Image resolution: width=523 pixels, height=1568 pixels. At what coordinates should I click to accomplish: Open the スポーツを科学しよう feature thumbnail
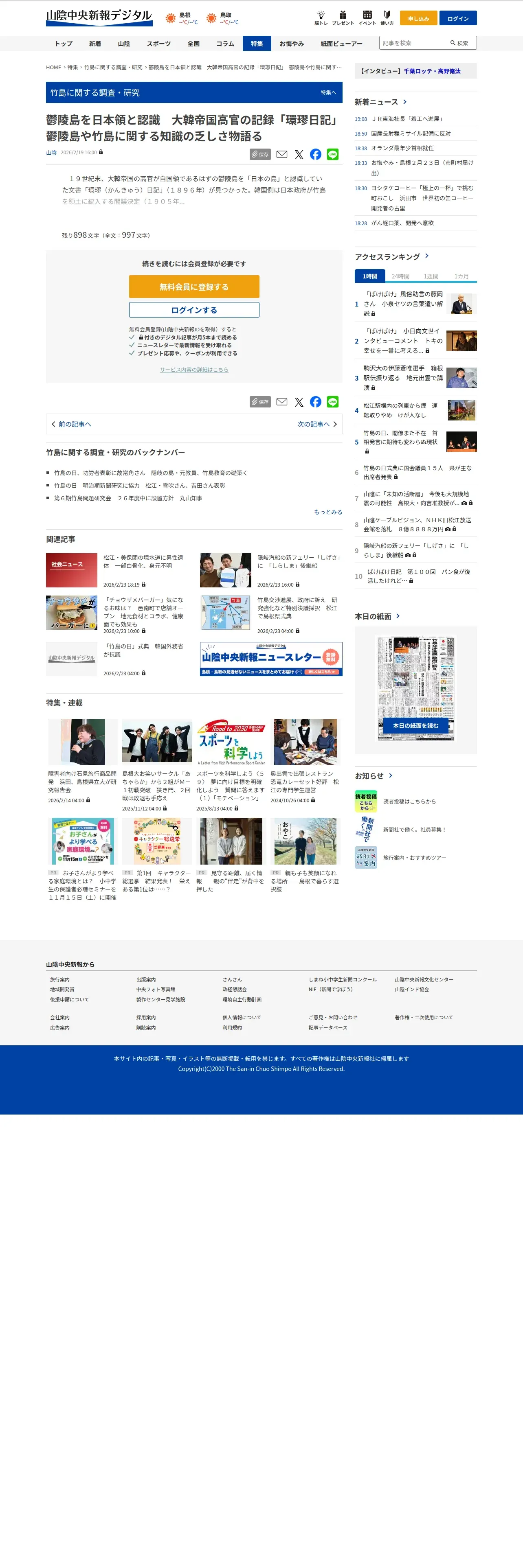click(x=231, y=742)
